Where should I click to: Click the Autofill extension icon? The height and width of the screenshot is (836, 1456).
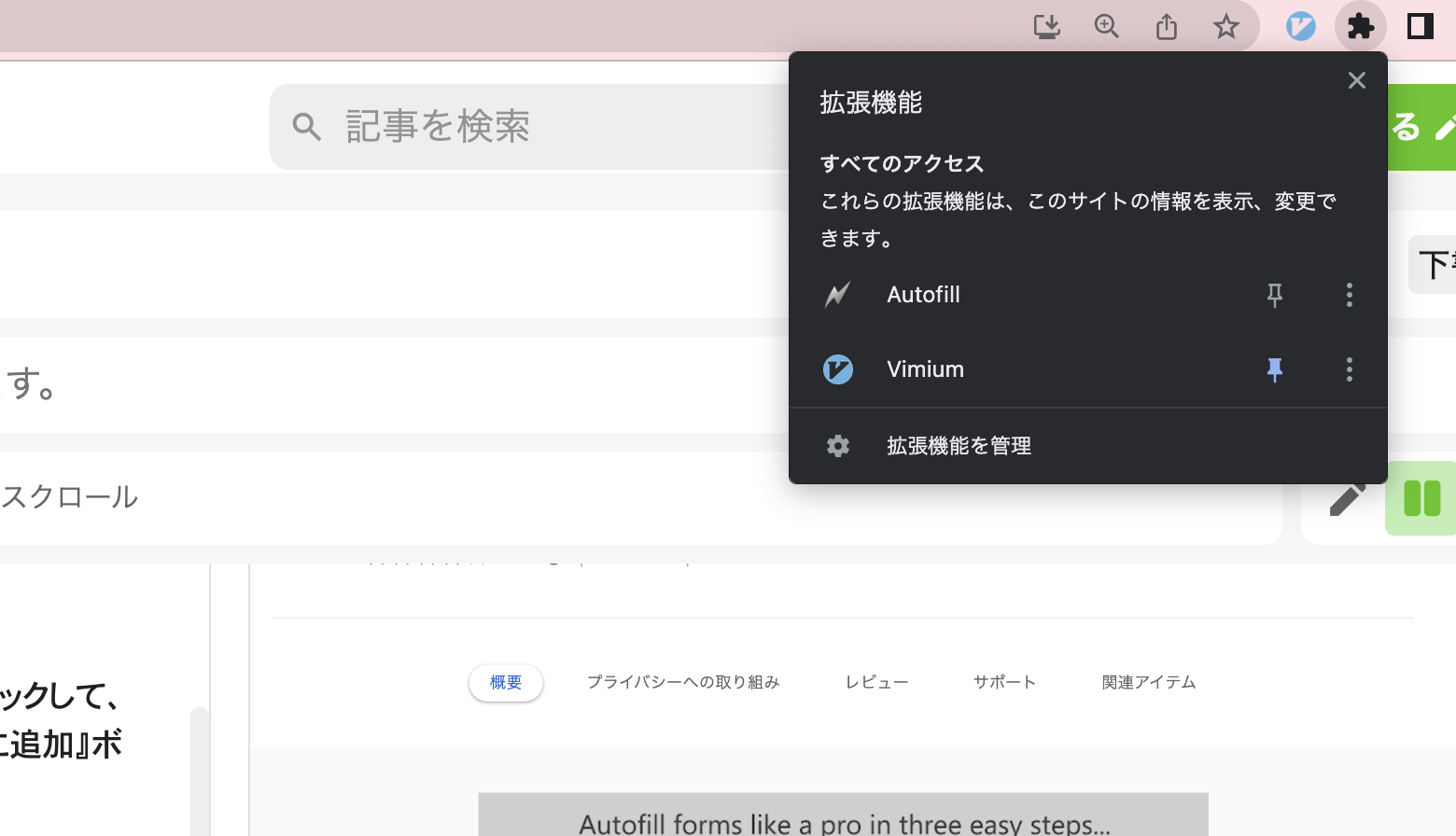(837, 295)
